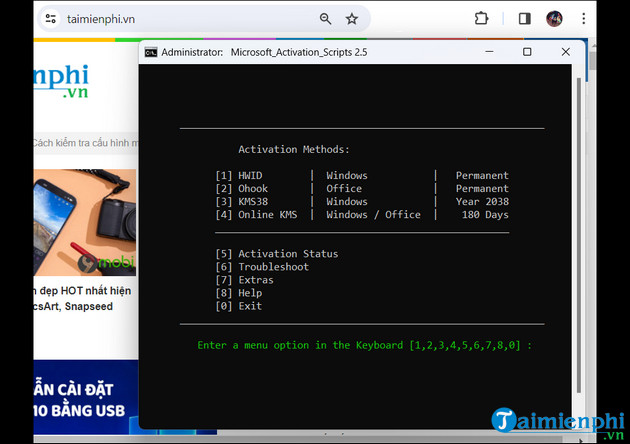Viewport: 630px width, 444px height.
Task: Click the taimienphi.vn address bar
Action: coord(204,19)
